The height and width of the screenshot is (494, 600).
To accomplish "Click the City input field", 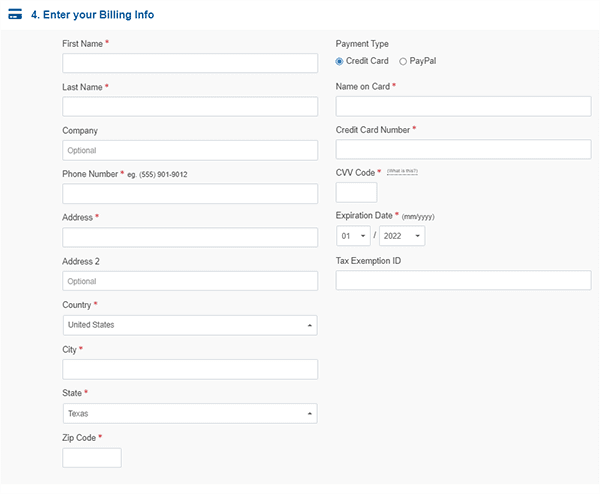I will (x=190, y=369).
